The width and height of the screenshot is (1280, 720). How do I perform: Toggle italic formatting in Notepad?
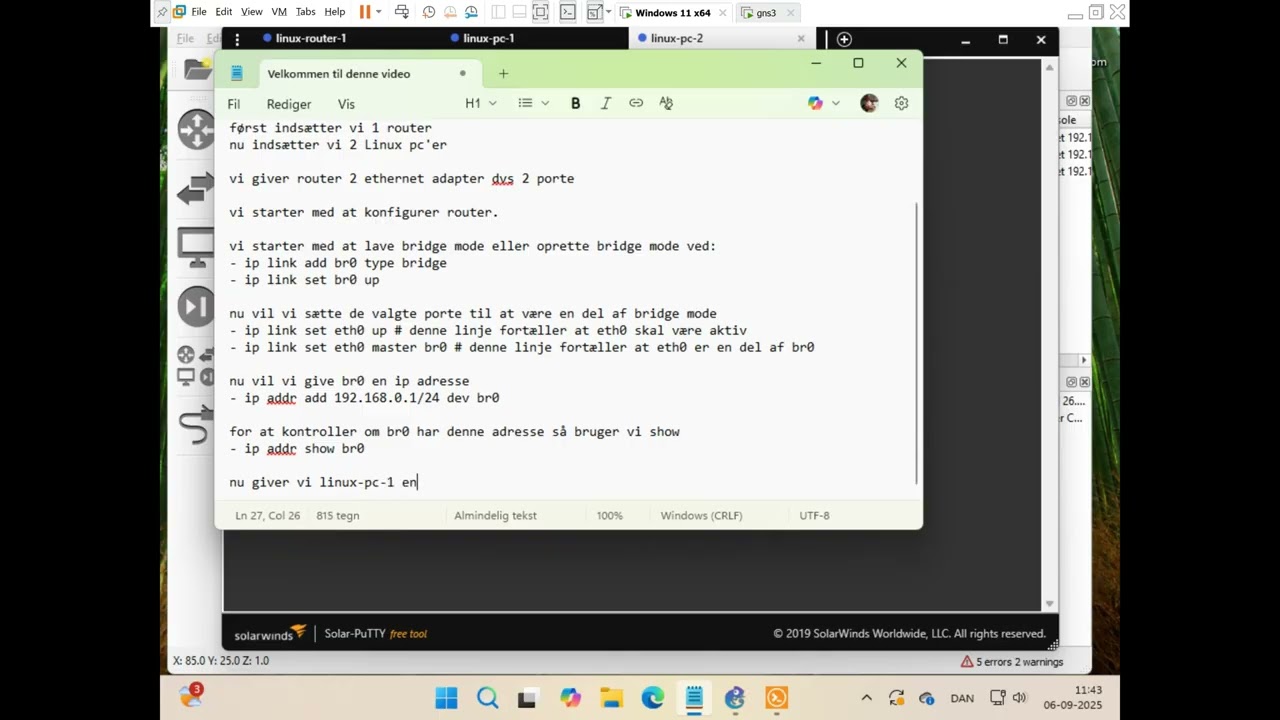[605, 103]
